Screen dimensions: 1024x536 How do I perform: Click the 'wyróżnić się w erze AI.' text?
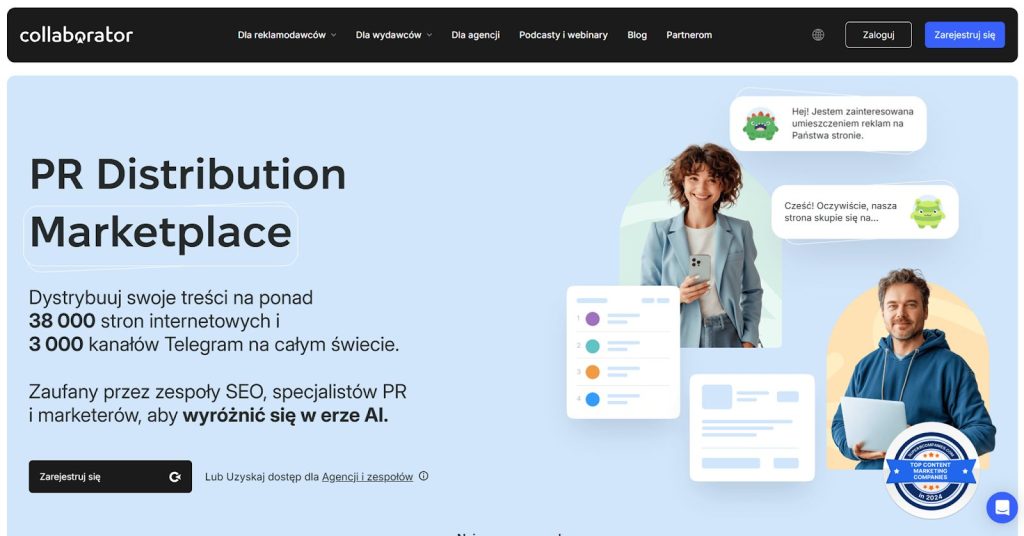coord(285,415)
